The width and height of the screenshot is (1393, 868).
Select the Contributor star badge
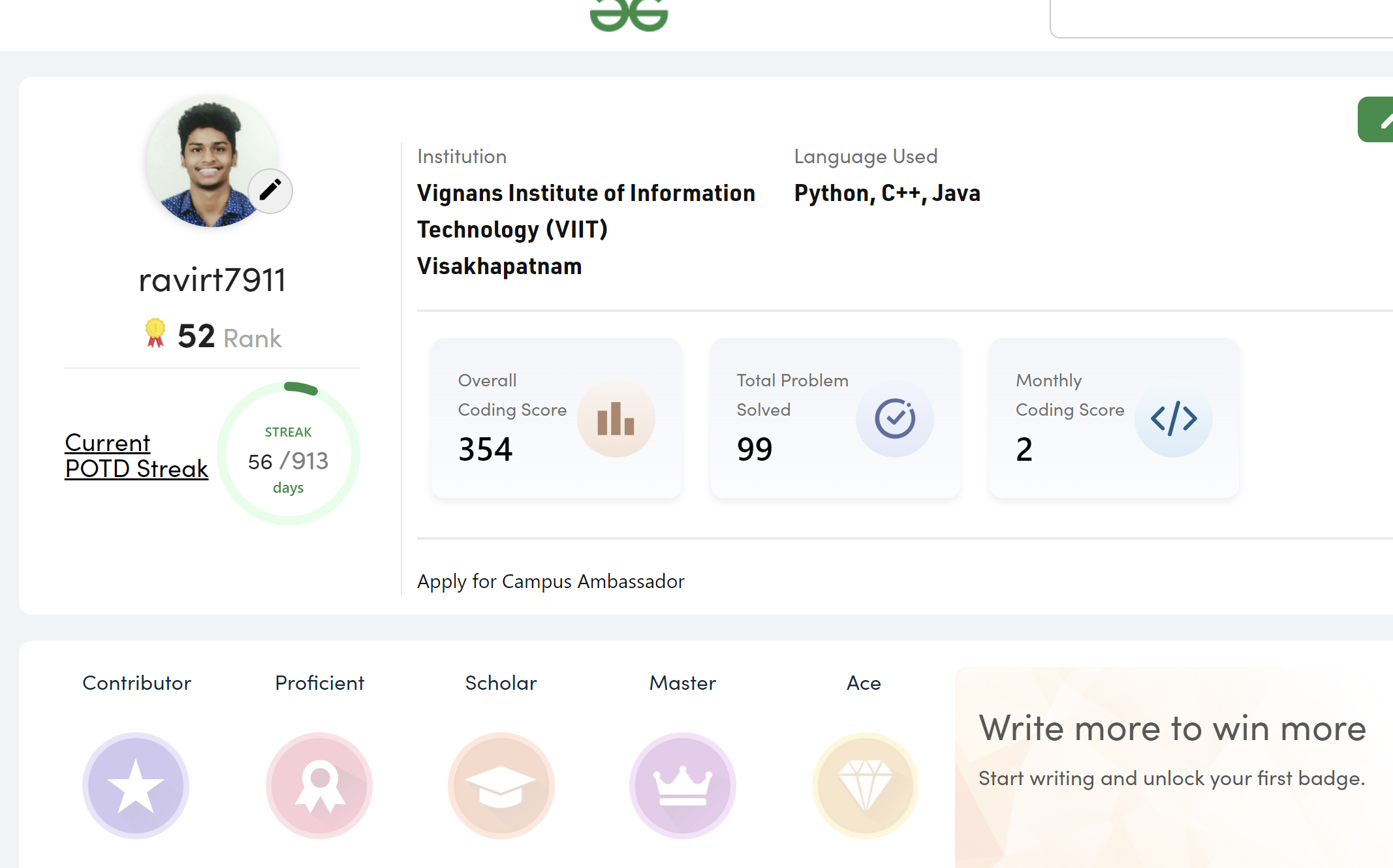coord(136,786)
